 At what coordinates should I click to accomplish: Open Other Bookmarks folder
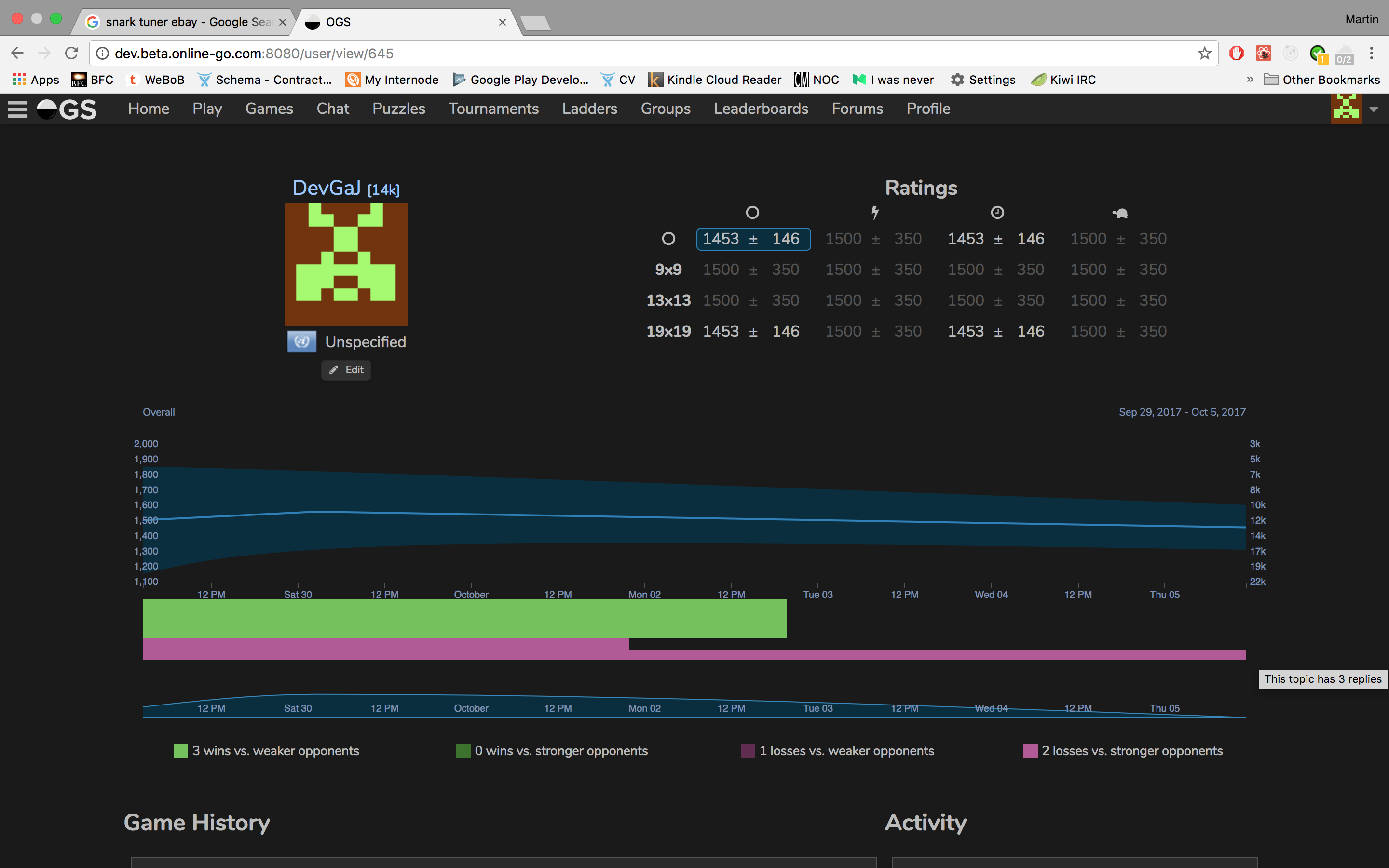coord(1322,80)
